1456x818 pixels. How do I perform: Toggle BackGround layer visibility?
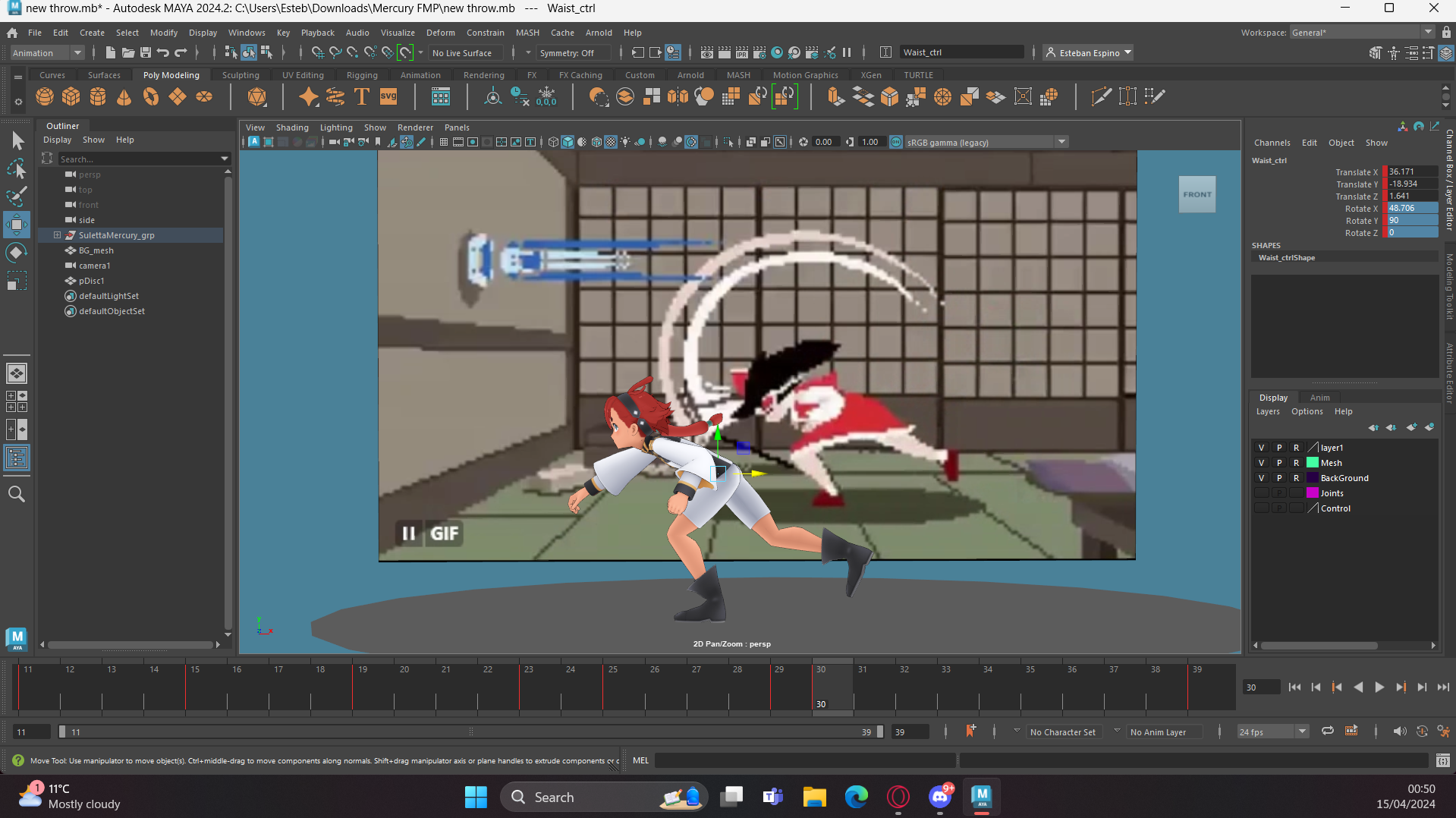[1262, 478]
